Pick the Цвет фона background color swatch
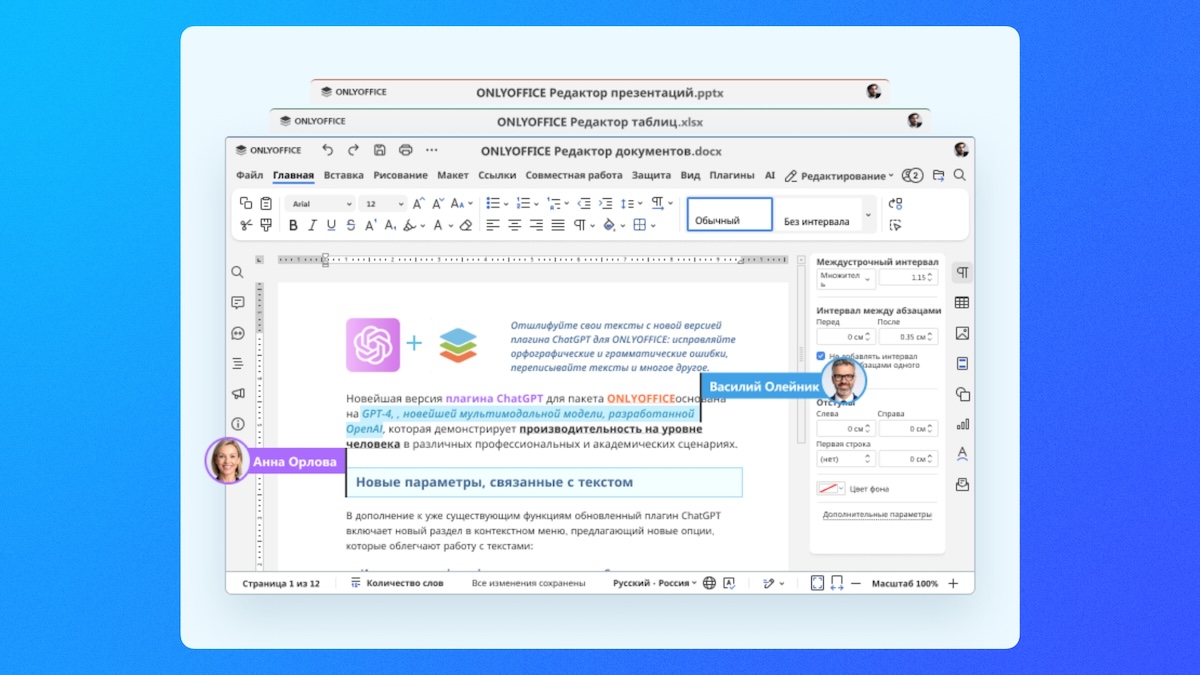 click(831, 489)
